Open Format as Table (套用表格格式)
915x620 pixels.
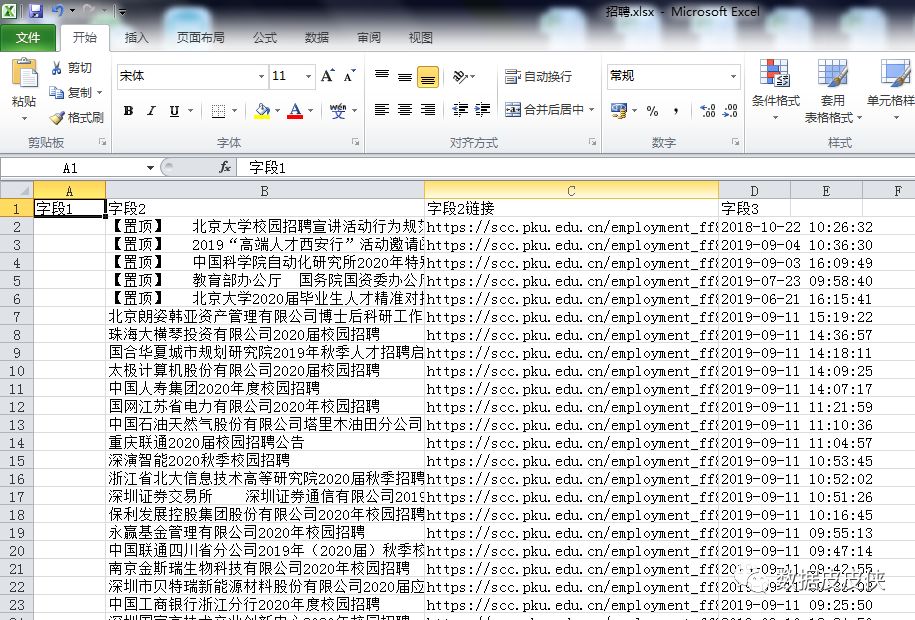(x=833, y=91)
